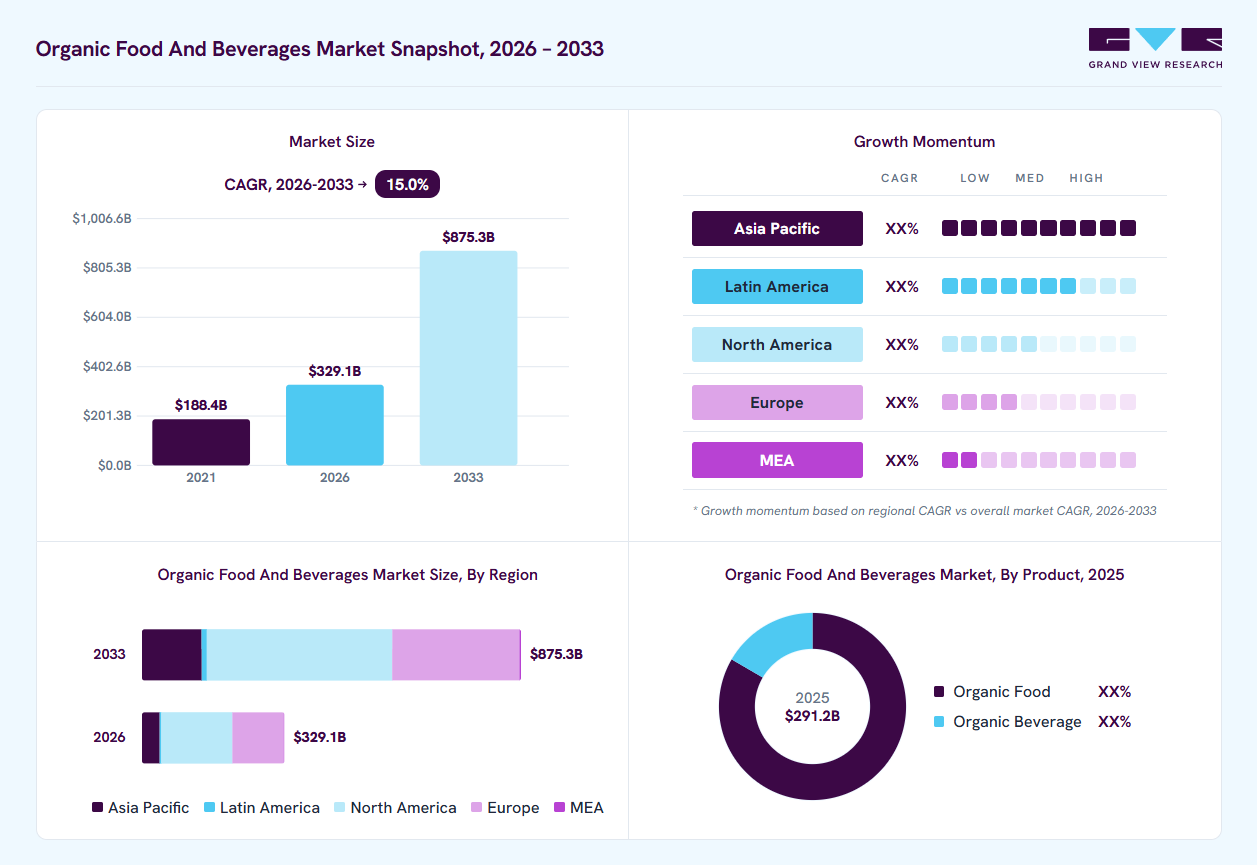Click Asia Pacific momentum indicator squares
Image resolution: width=1257 pixels, height=865 pixels.
pos(1039,228)
